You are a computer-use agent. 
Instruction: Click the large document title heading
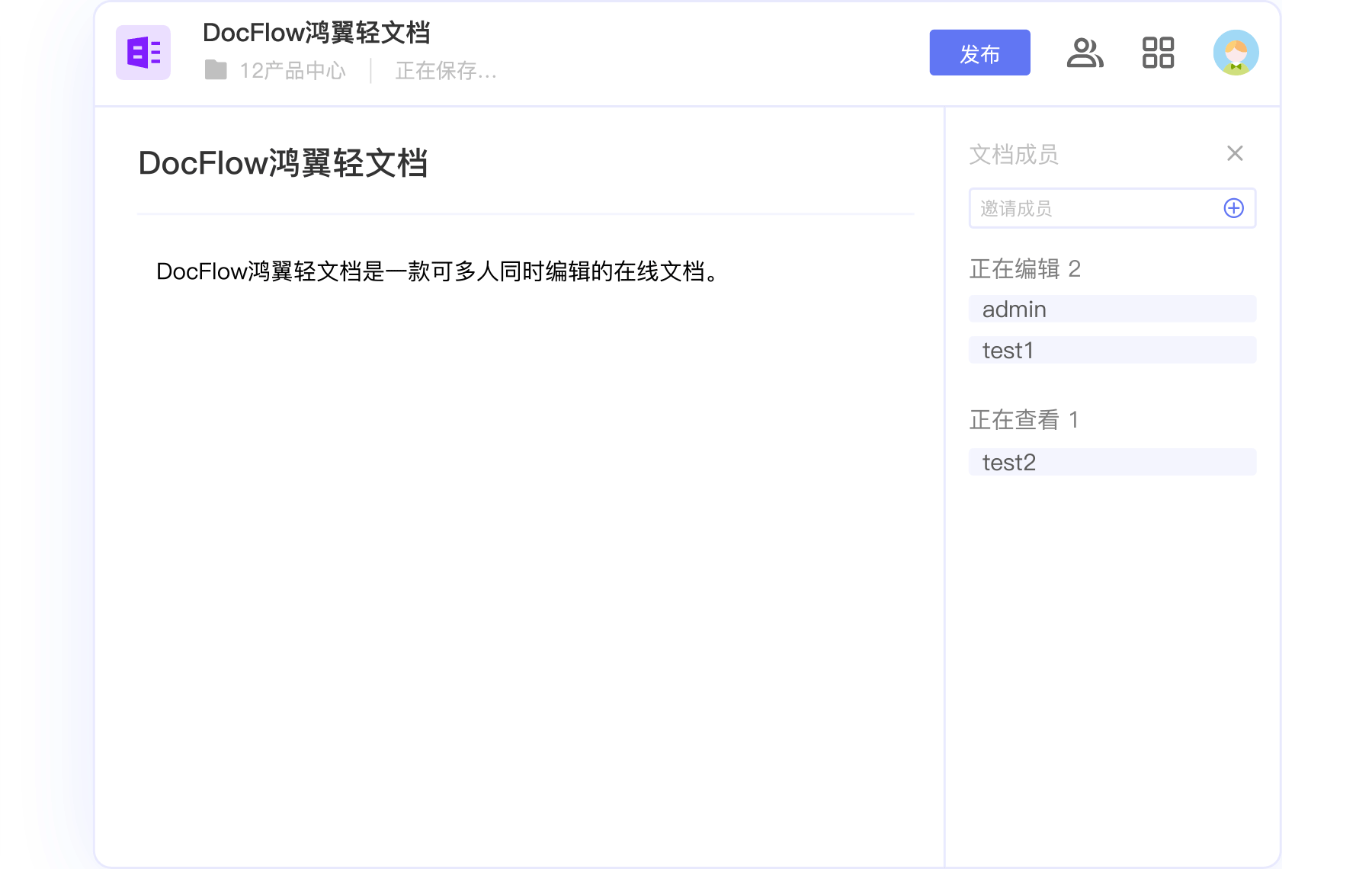(283, 163)
